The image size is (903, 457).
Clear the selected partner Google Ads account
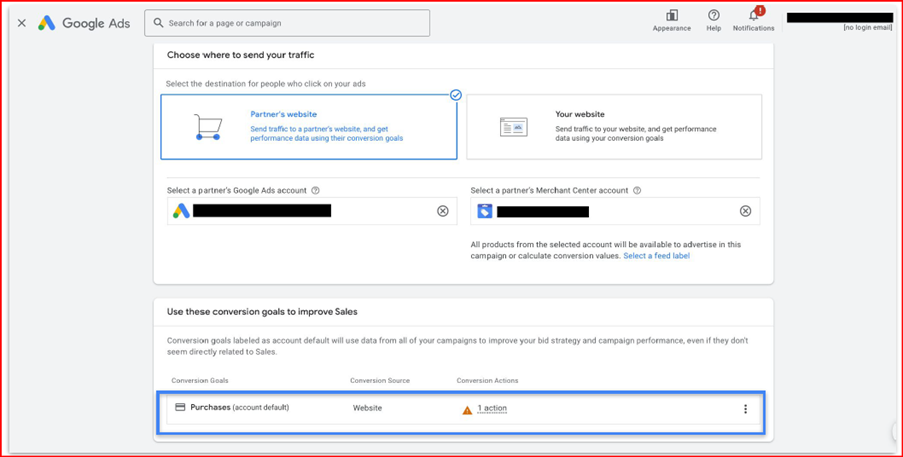(x=443, y=211)
